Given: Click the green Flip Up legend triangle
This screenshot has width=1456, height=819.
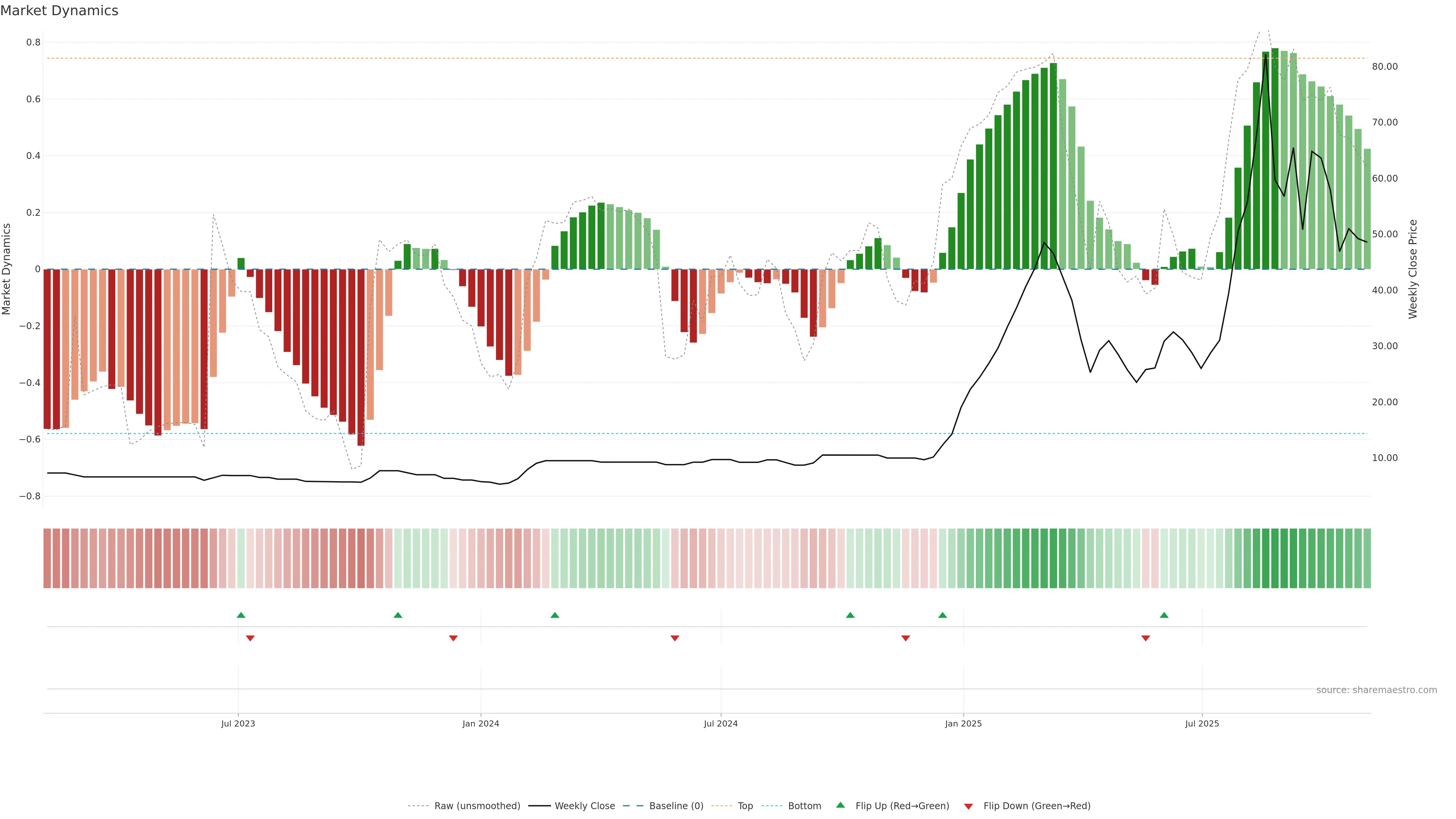Looking at the screenshot, I should pos(840,805).
